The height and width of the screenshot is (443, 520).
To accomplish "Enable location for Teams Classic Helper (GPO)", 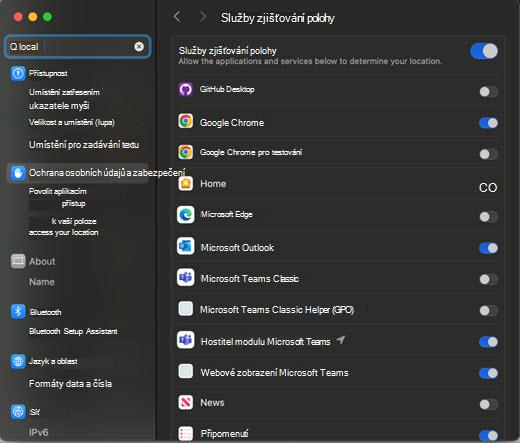I will click(x=489, y=311).
